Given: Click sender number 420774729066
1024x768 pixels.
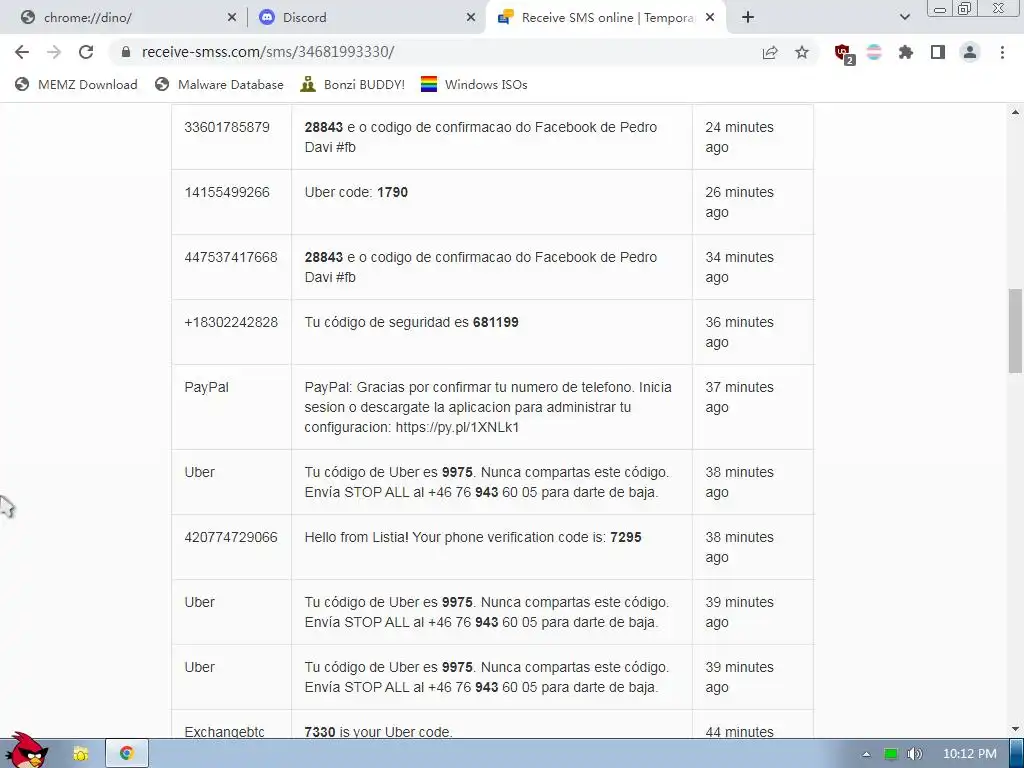Looking at the screenshot, I should (231, 537).
